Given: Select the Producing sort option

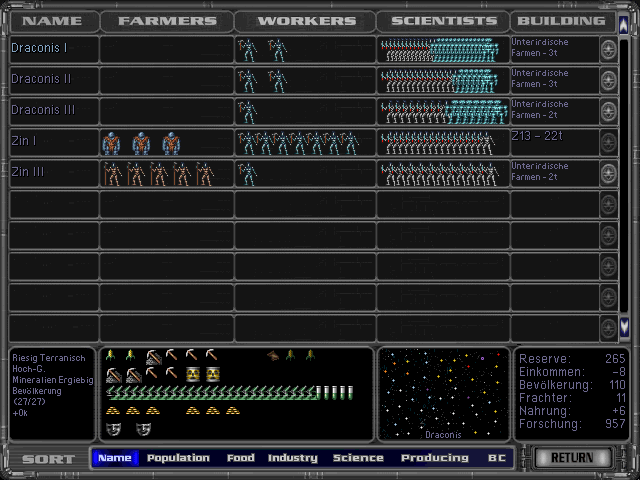Looking at the screenshot, I should point(434,458).
